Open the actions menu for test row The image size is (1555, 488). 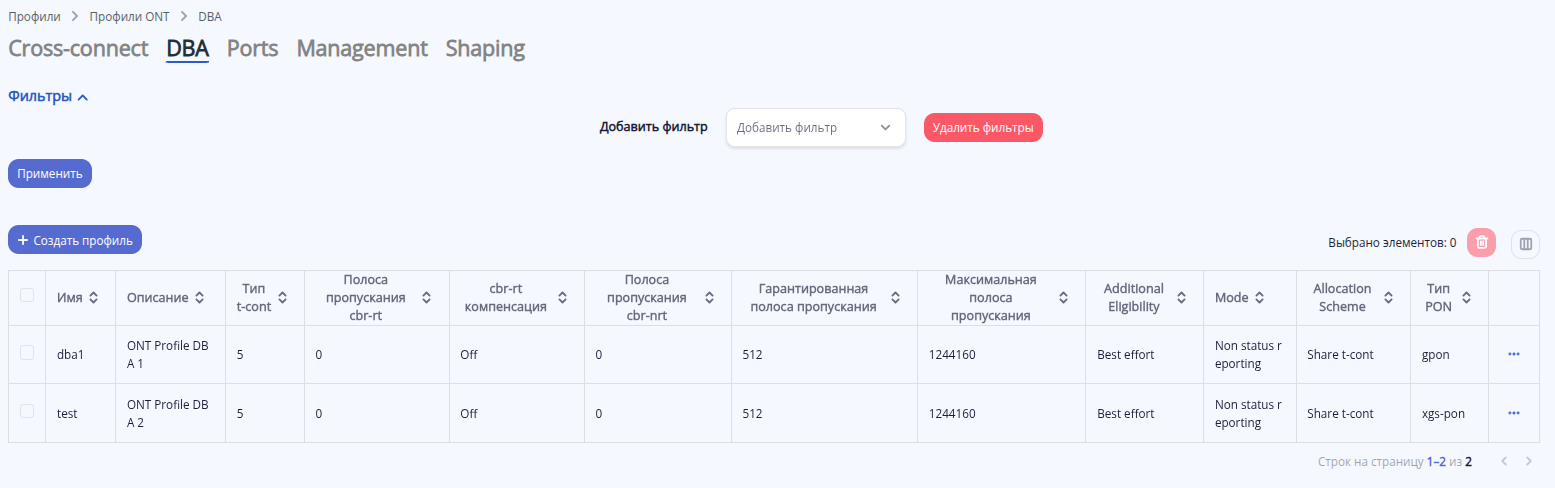tap(1513, 413)
